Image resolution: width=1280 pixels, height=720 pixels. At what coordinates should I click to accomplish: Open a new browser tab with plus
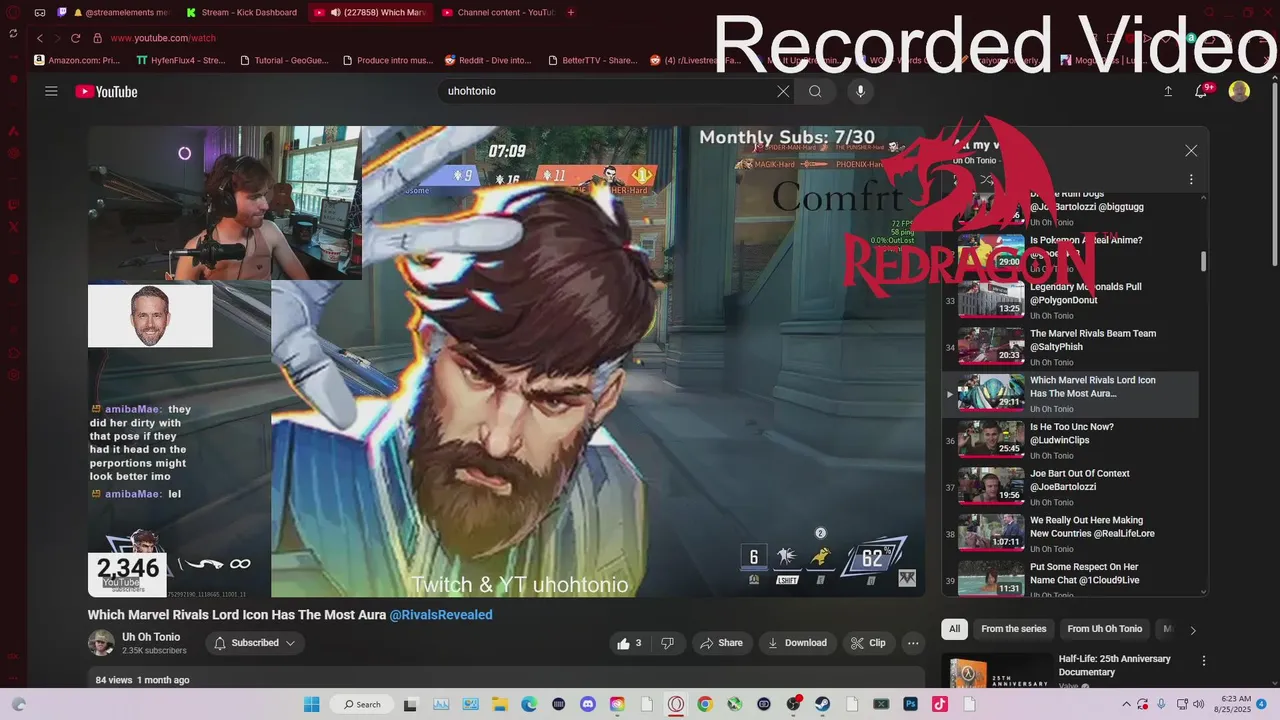[571, 13]
